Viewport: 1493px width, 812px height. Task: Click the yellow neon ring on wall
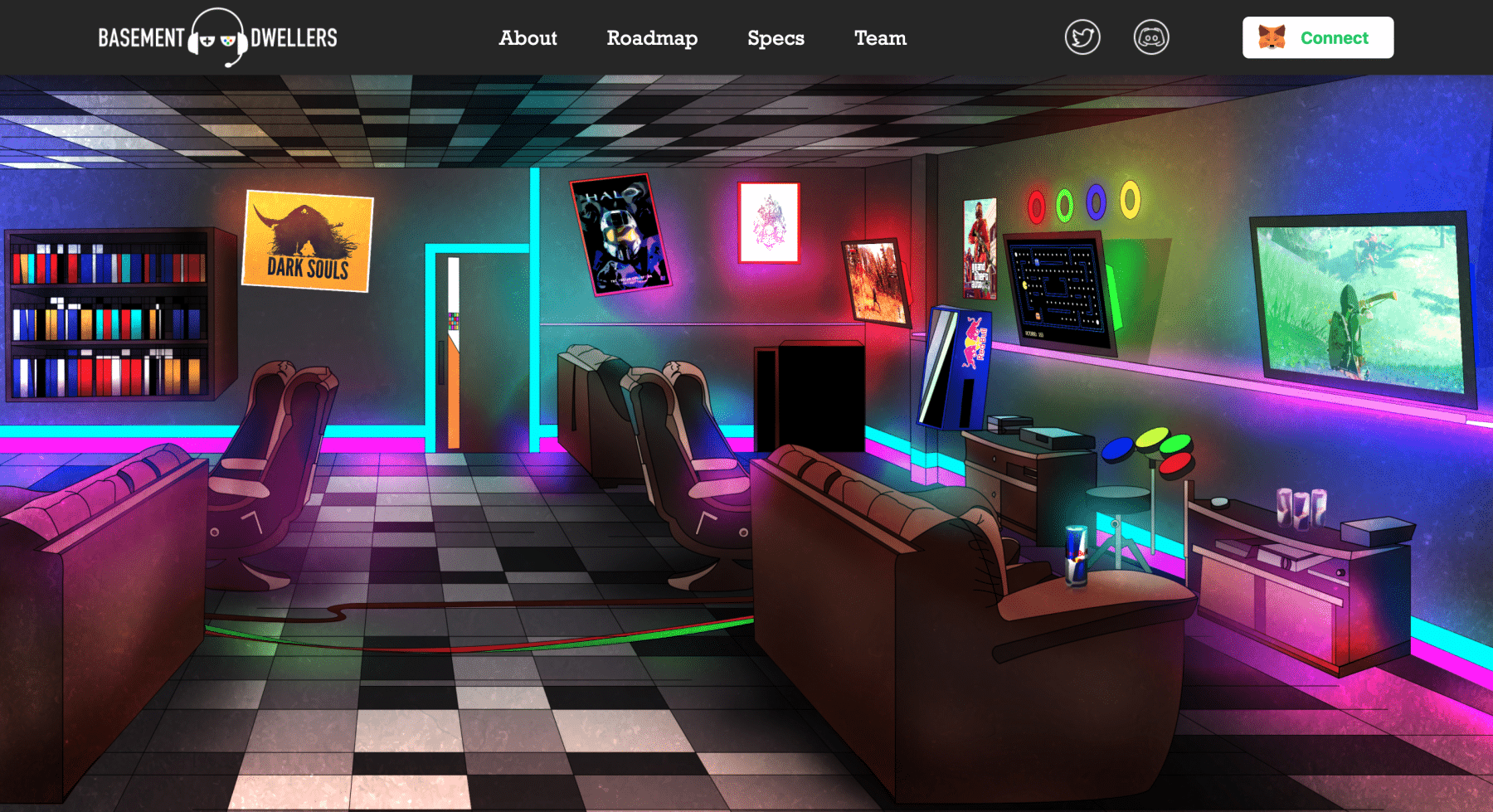(1130, 200)
